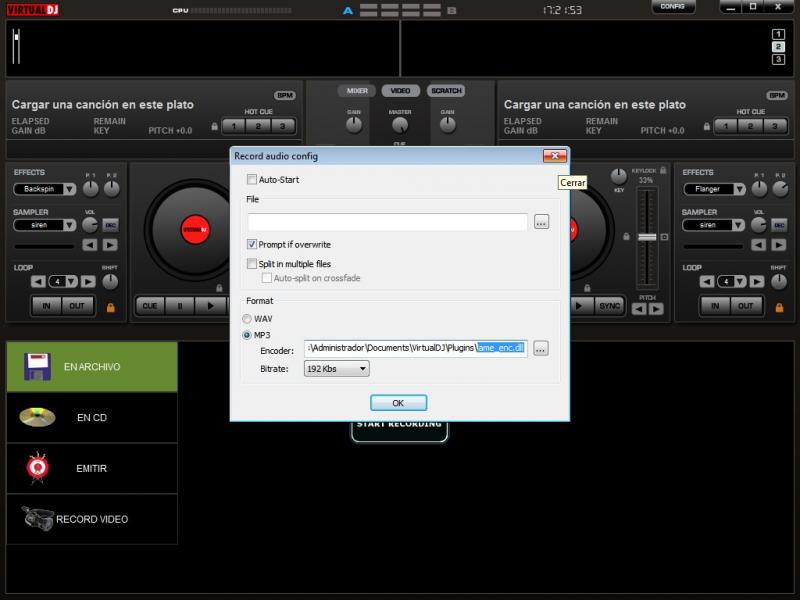
Task: Click the Encoder path input field
Action: pyautogui.click(x=416, y=348)
